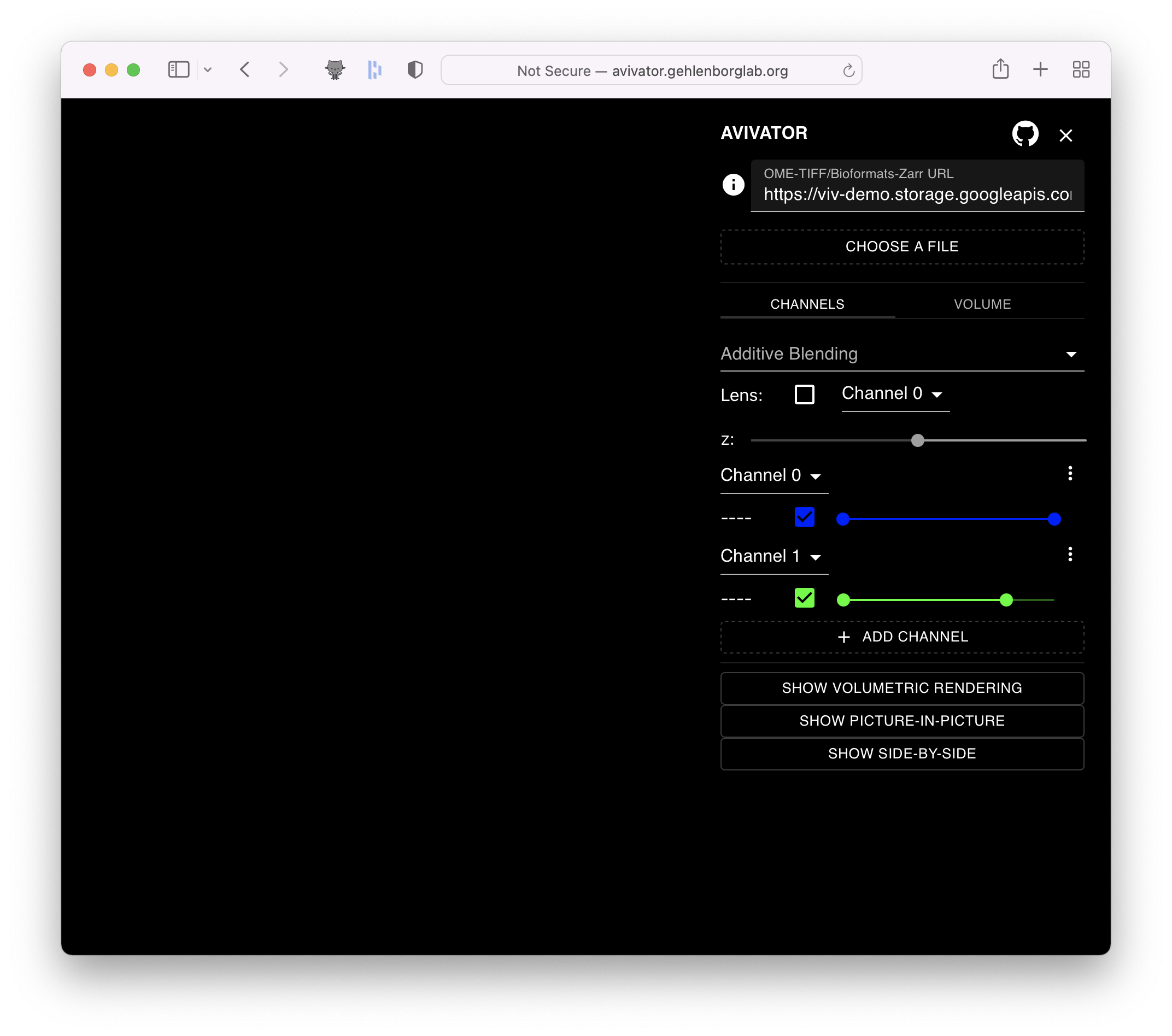Click the Safari share icon
This screenshot has height=1036, width=1172.
1000,69
